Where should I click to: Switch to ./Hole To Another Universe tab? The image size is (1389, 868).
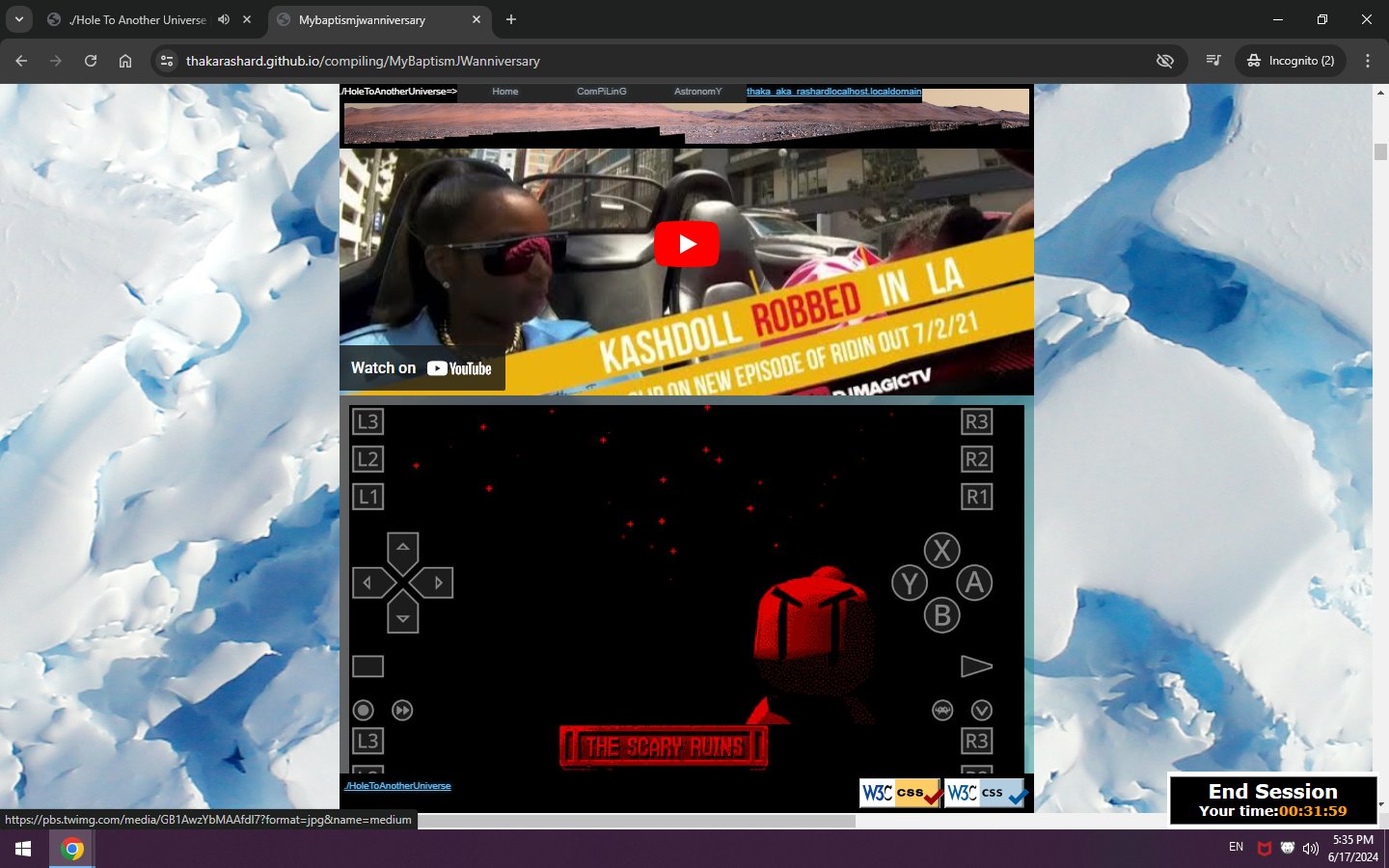(137, 19)
